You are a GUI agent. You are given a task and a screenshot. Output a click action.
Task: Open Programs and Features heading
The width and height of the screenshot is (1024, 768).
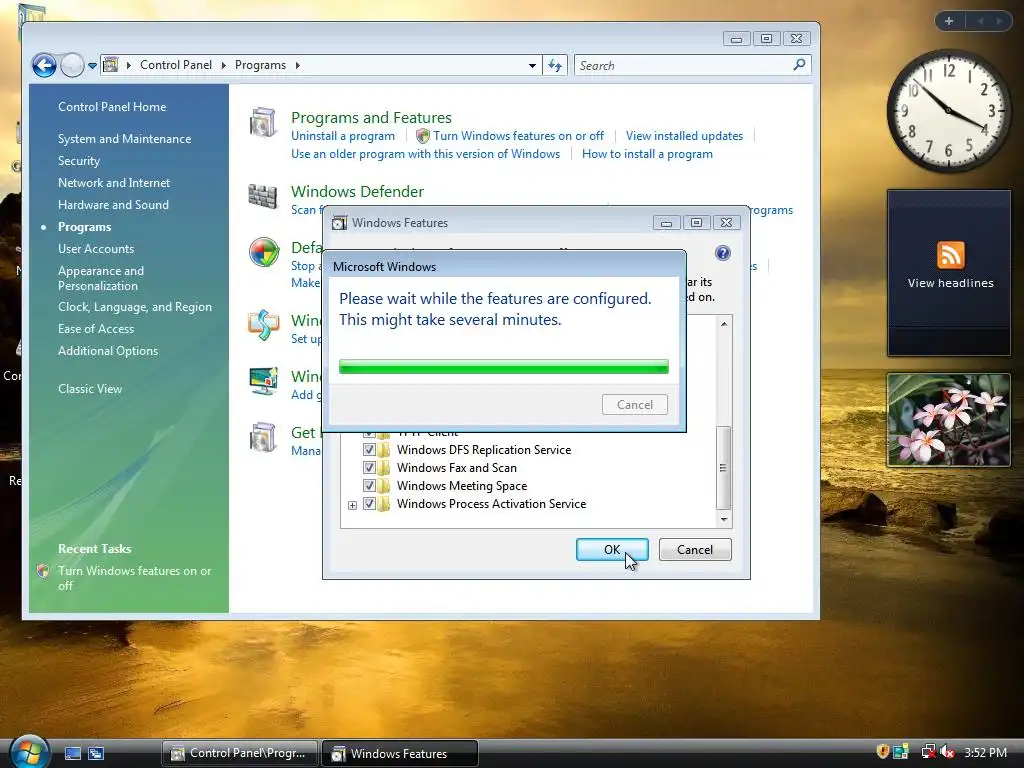[x=371, y=118]
